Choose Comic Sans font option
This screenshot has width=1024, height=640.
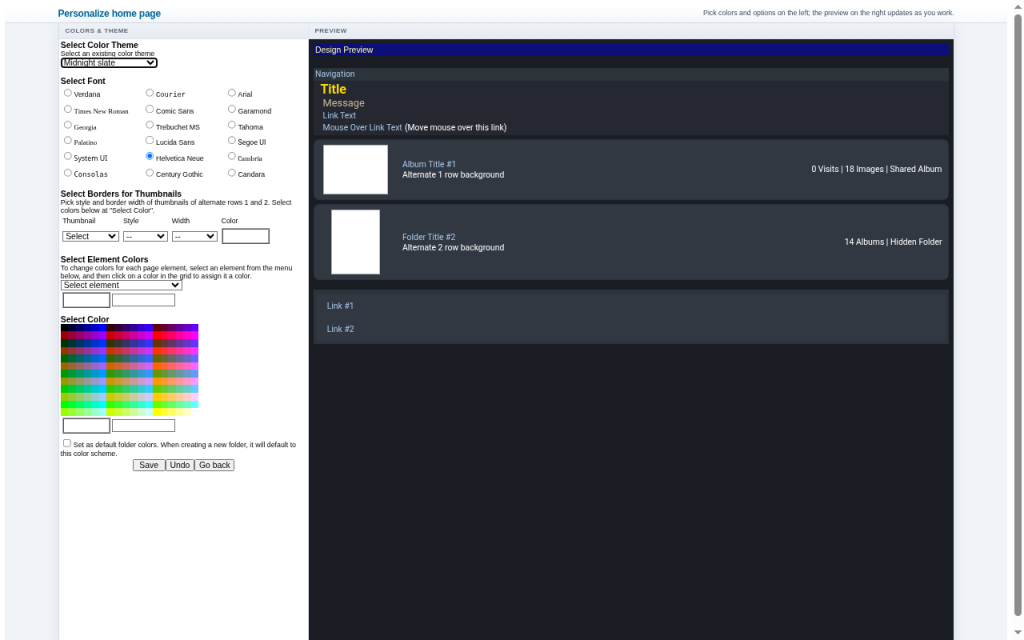(150, 109)
